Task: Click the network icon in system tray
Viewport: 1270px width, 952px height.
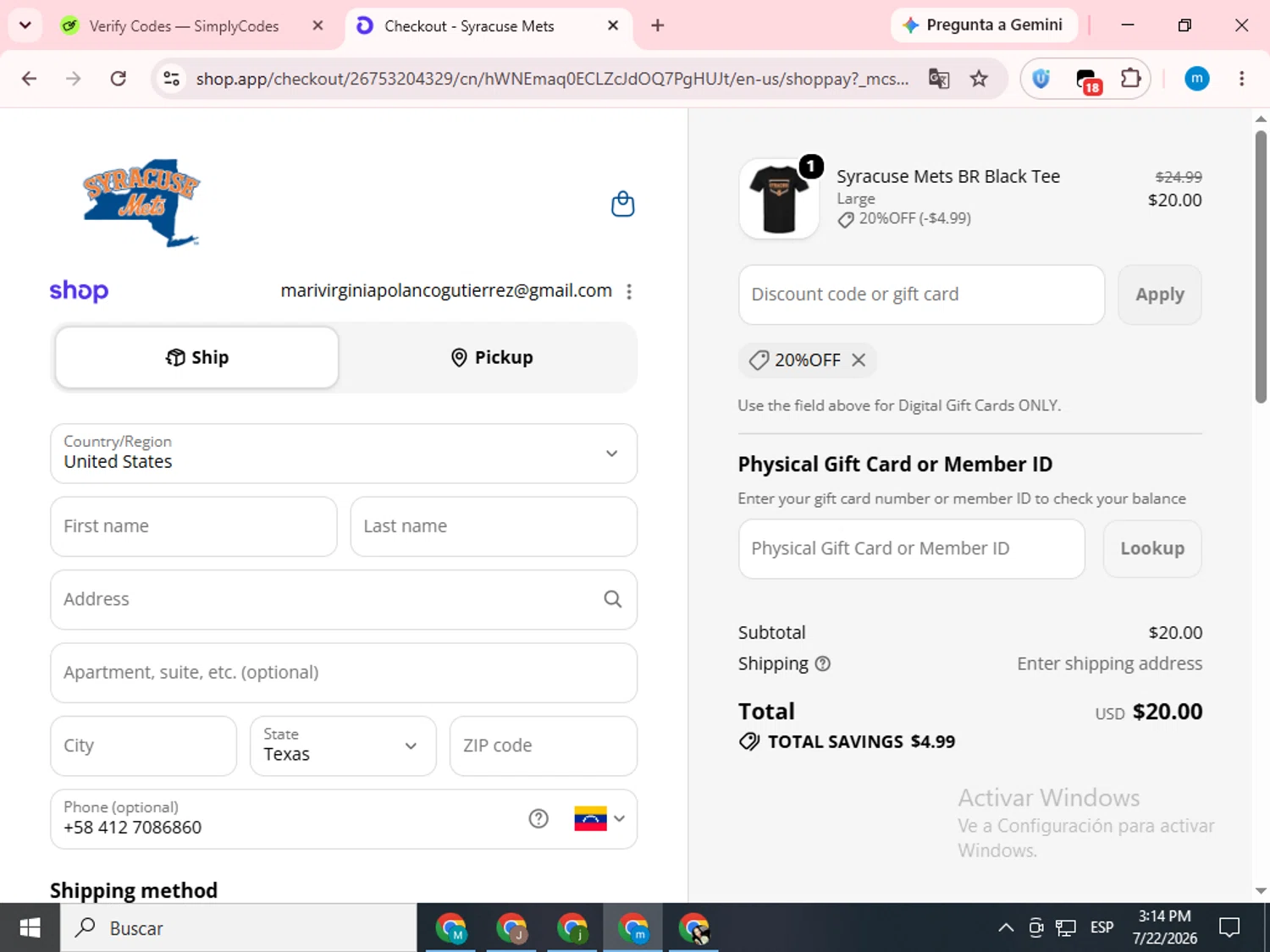Action: [1066, 927]
